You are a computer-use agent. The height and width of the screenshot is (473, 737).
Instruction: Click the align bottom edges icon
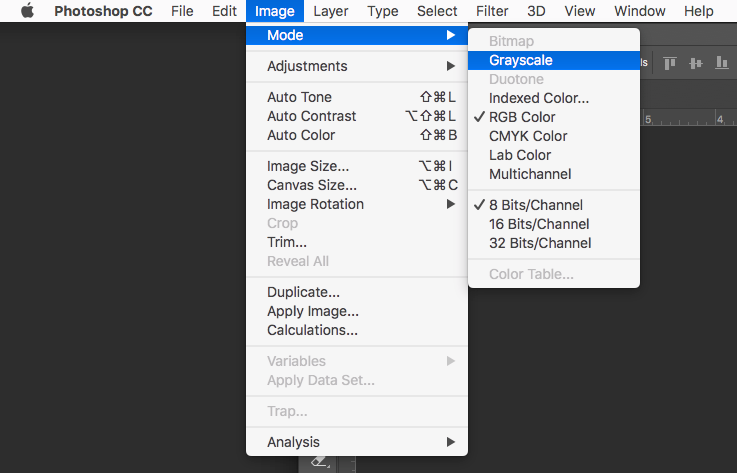(721, 63)
